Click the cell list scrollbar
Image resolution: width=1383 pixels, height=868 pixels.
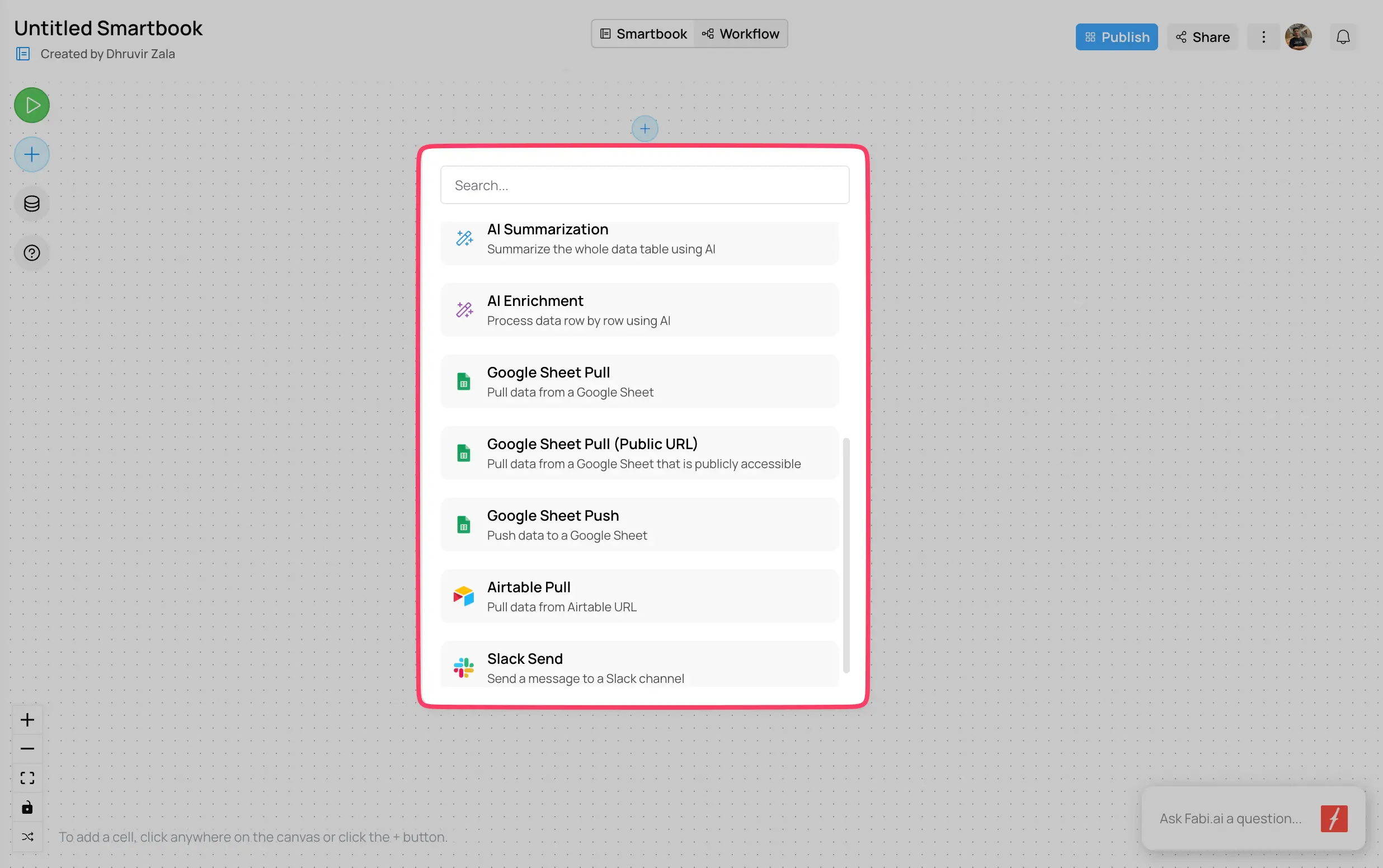846,555
